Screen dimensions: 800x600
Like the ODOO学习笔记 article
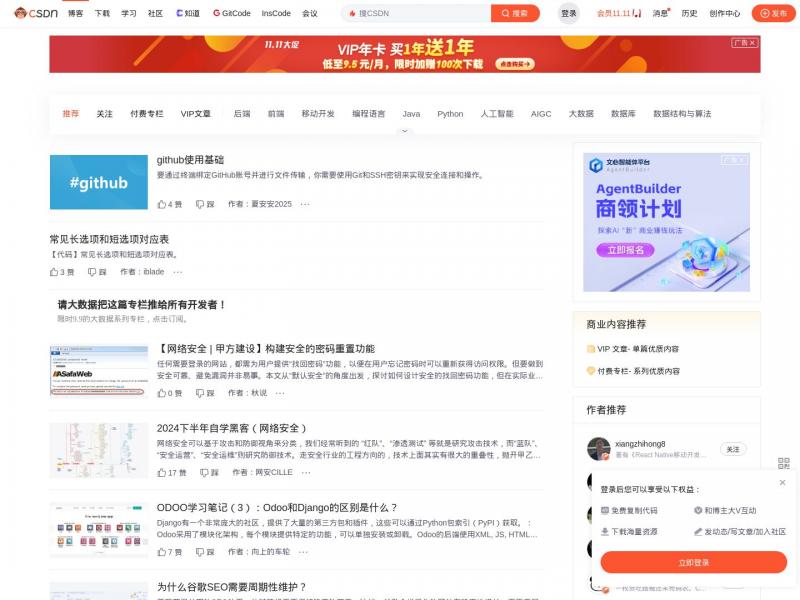coord(170,552)
